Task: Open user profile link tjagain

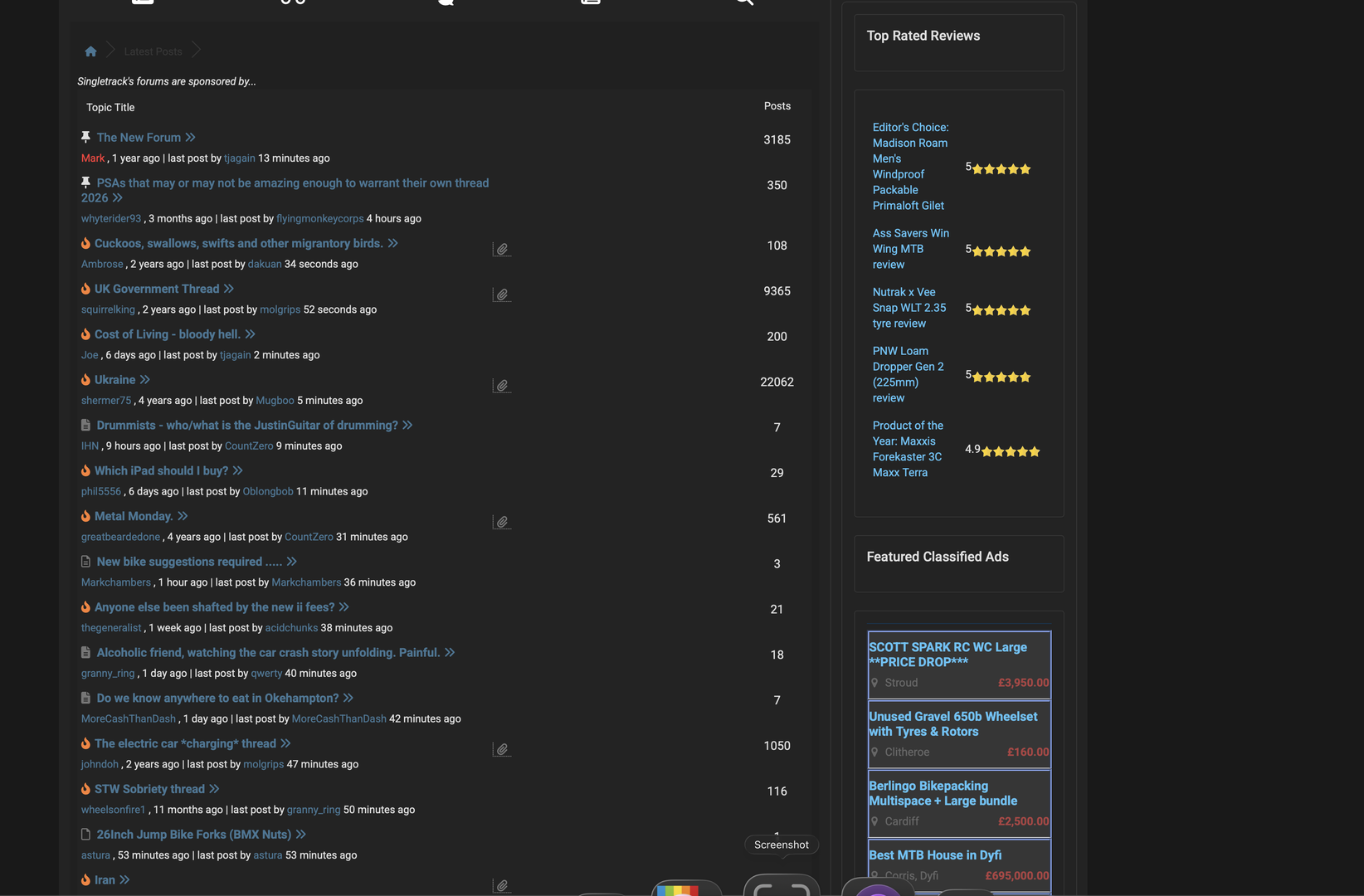Action: coord(239,158)
